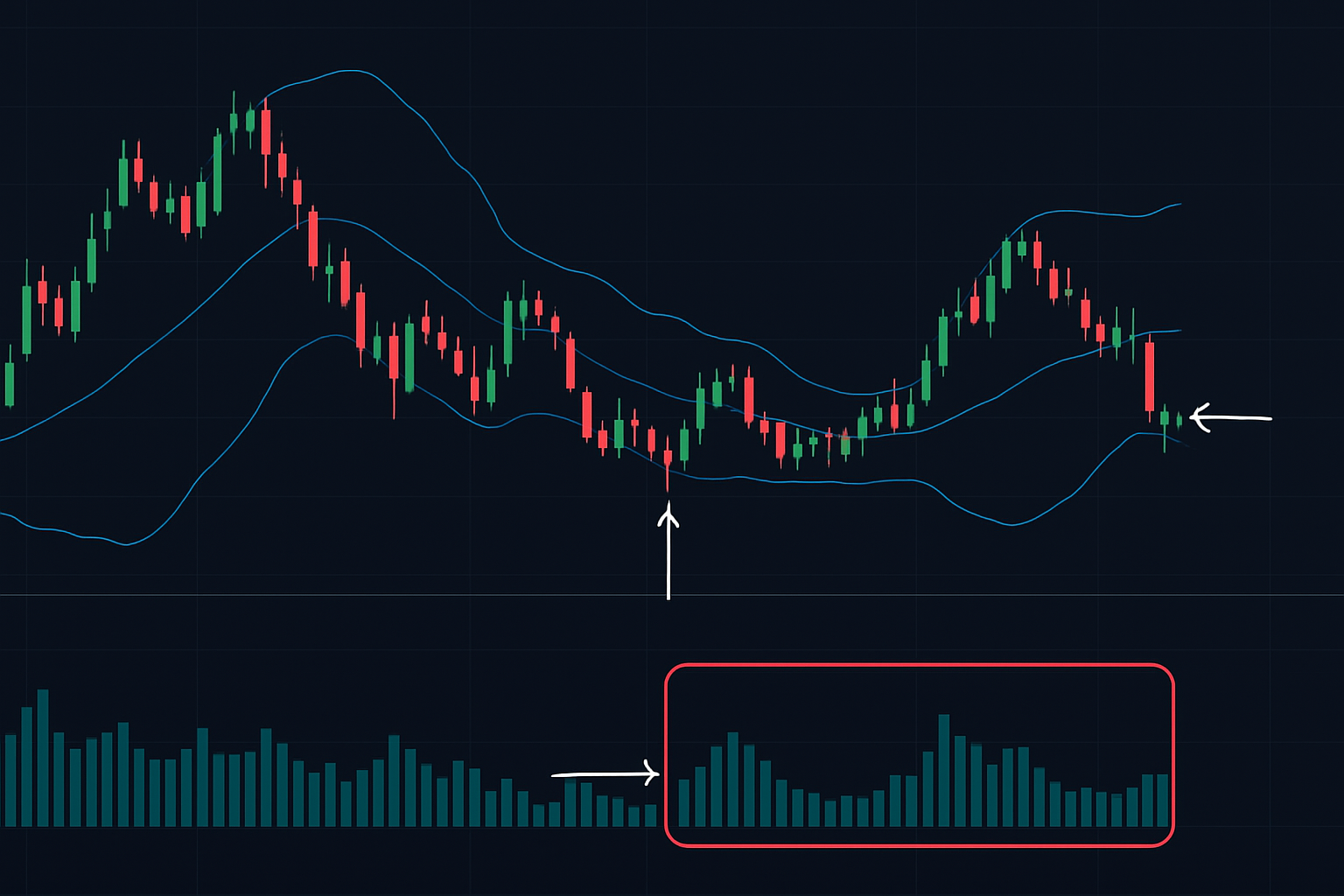
Task: Select the last volume bar inside the red box
Action: click(x=1162, y=800)
